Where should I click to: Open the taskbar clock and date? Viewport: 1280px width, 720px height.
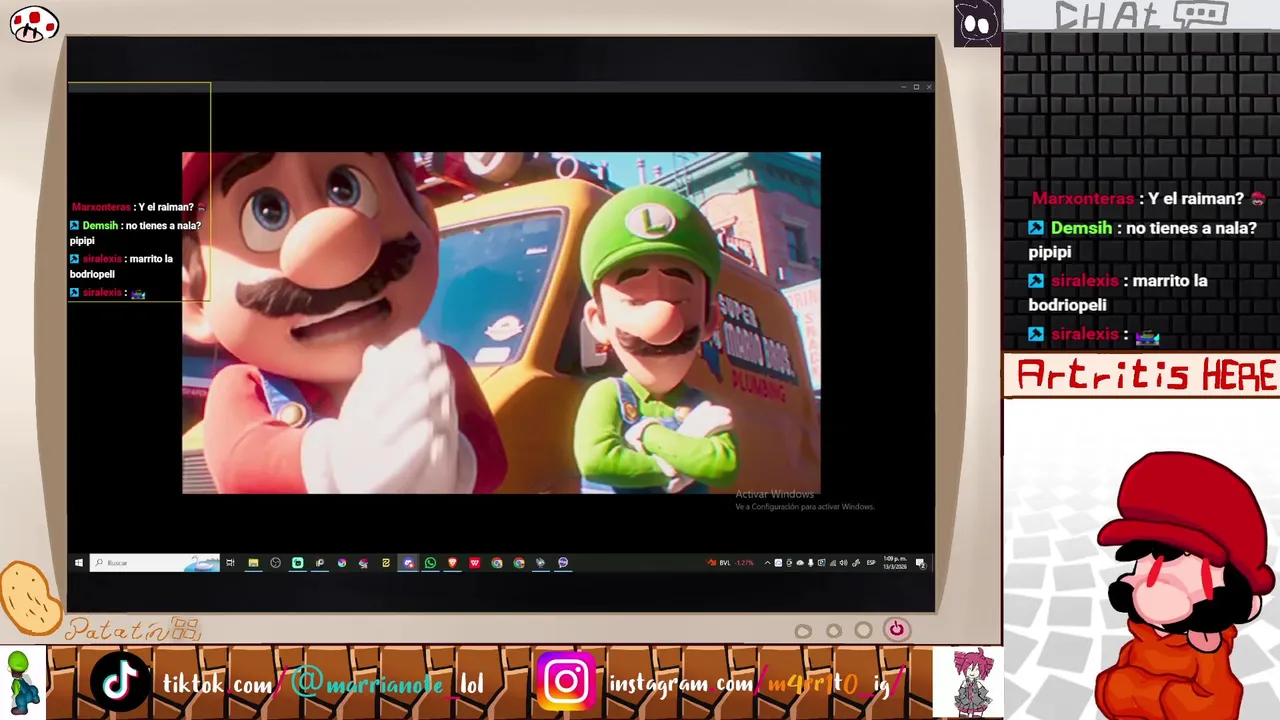click(895, 563)
